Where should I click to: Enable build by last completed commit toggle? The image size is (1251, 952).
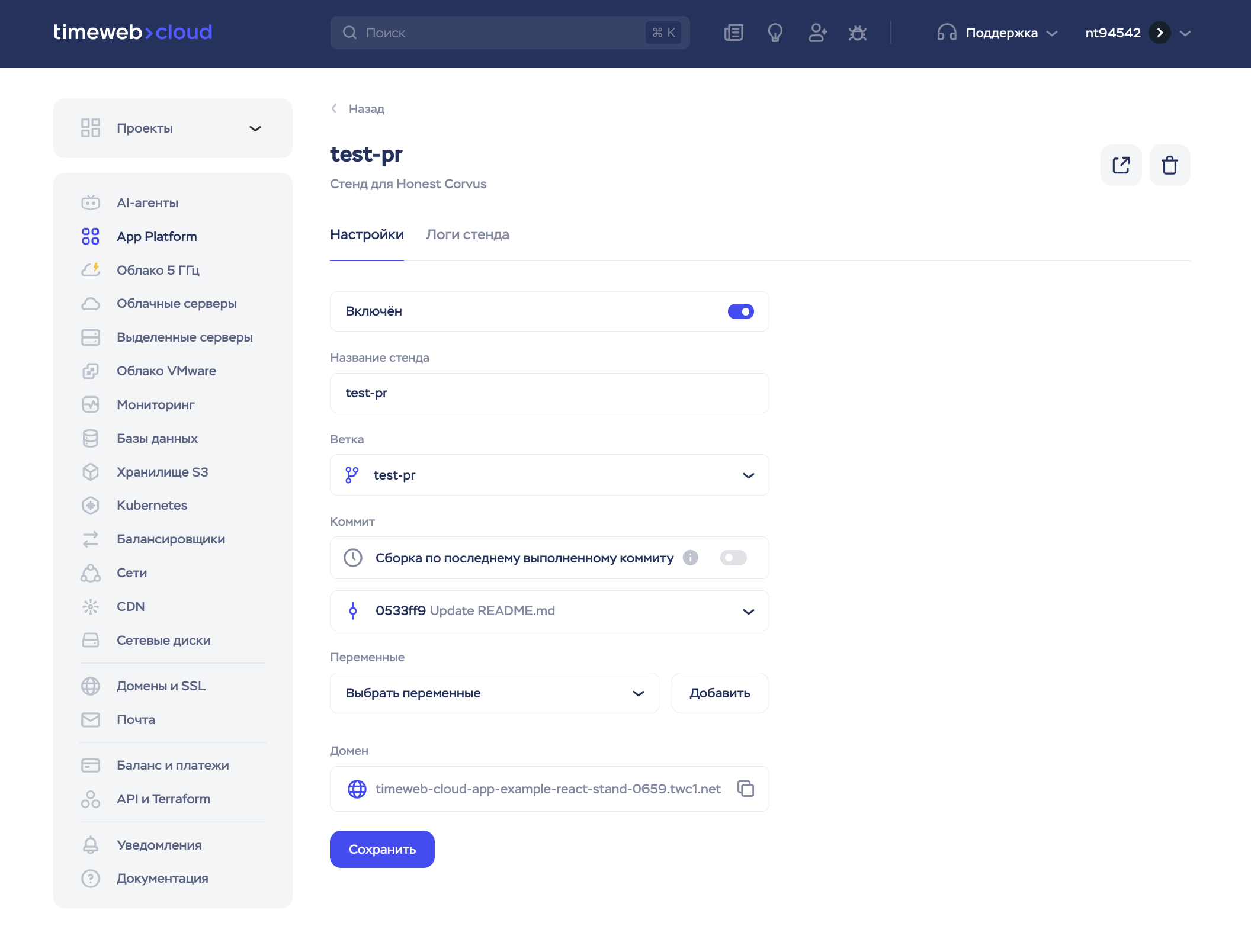click(x=733, y=558)
